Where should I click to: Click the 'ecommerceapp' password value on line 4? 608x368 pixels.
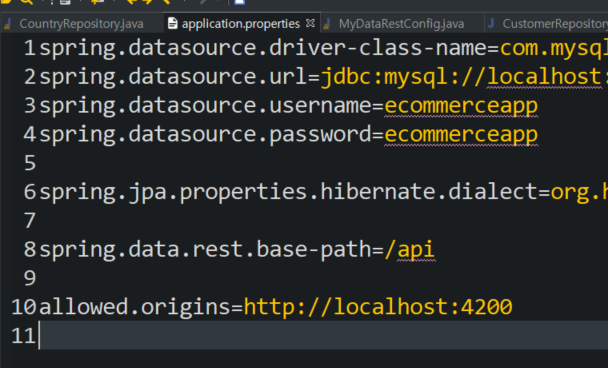461,135
